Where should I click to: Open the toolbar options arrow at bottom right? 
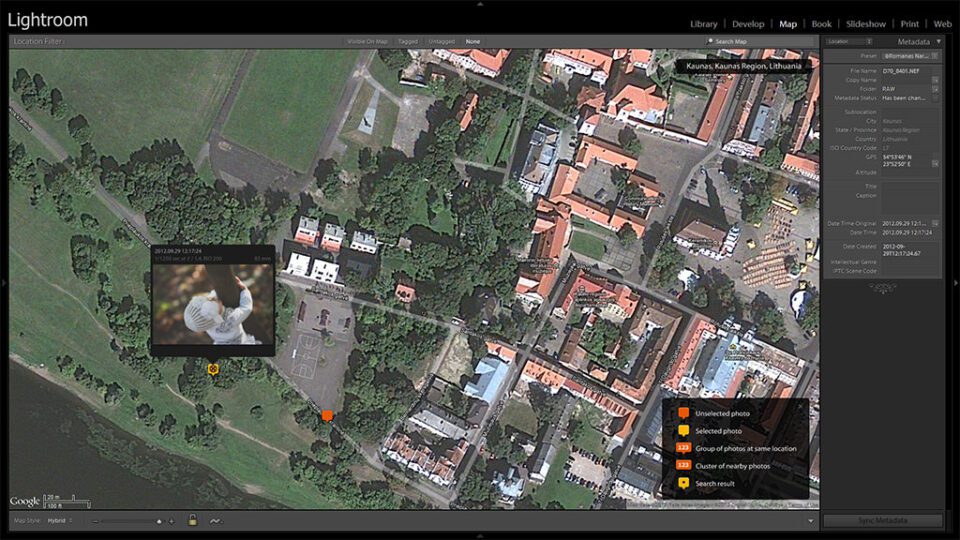[811, 521]
